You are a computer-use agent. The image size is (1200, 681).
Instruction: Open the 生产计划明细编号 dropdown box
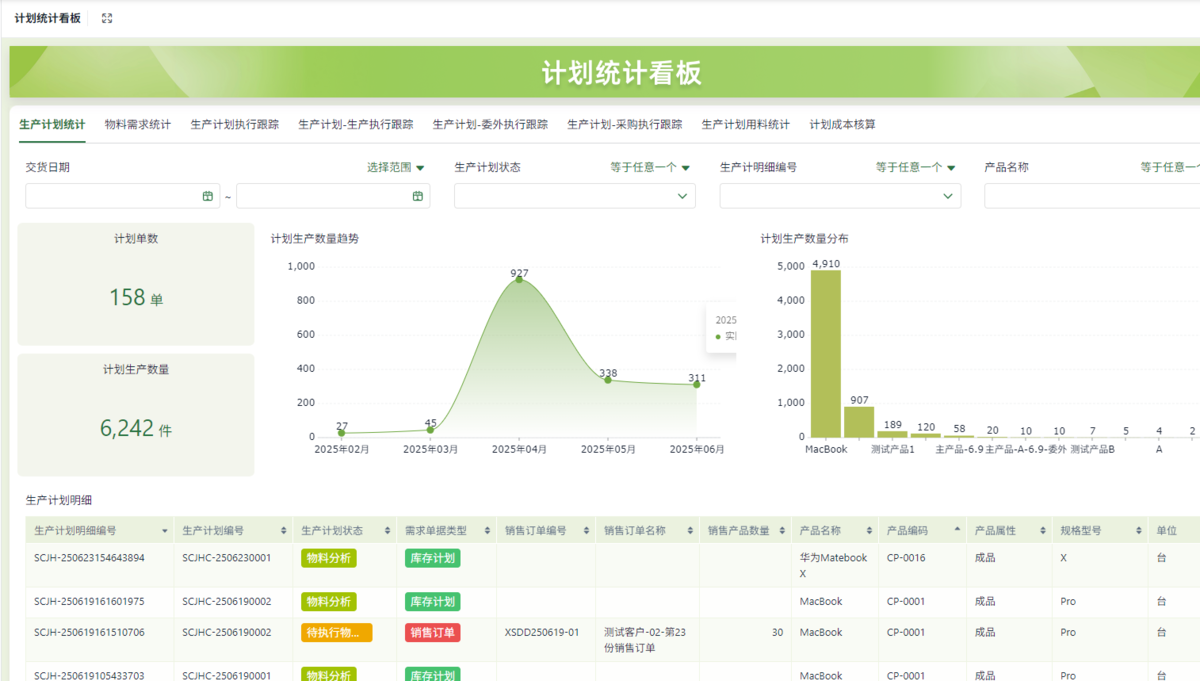(x=840, y=196)
